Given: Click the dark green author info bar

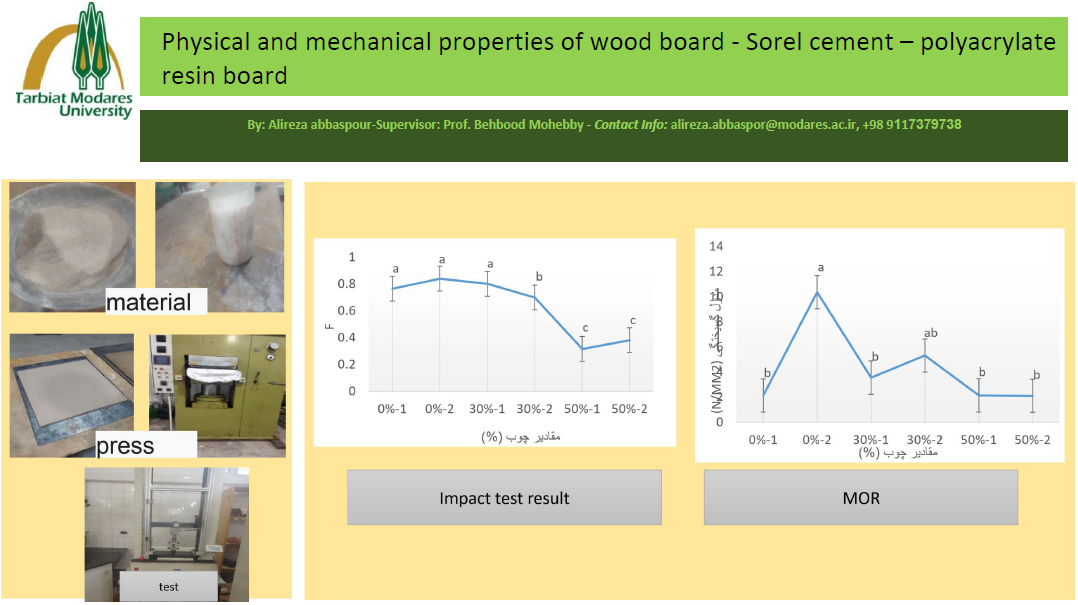Looking at the screenshot, I should [608, 136].
